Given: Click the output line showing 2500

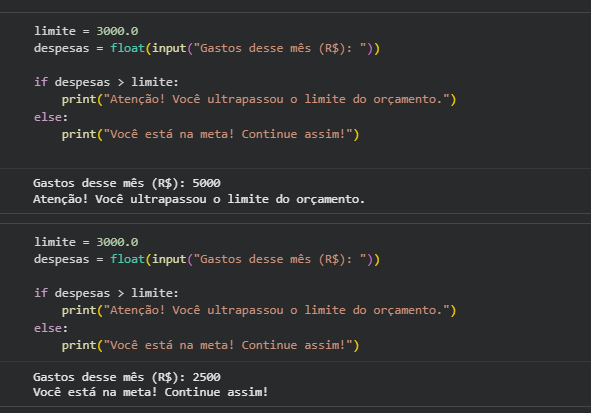Looking at the screenshot, I should click(127, 377).
